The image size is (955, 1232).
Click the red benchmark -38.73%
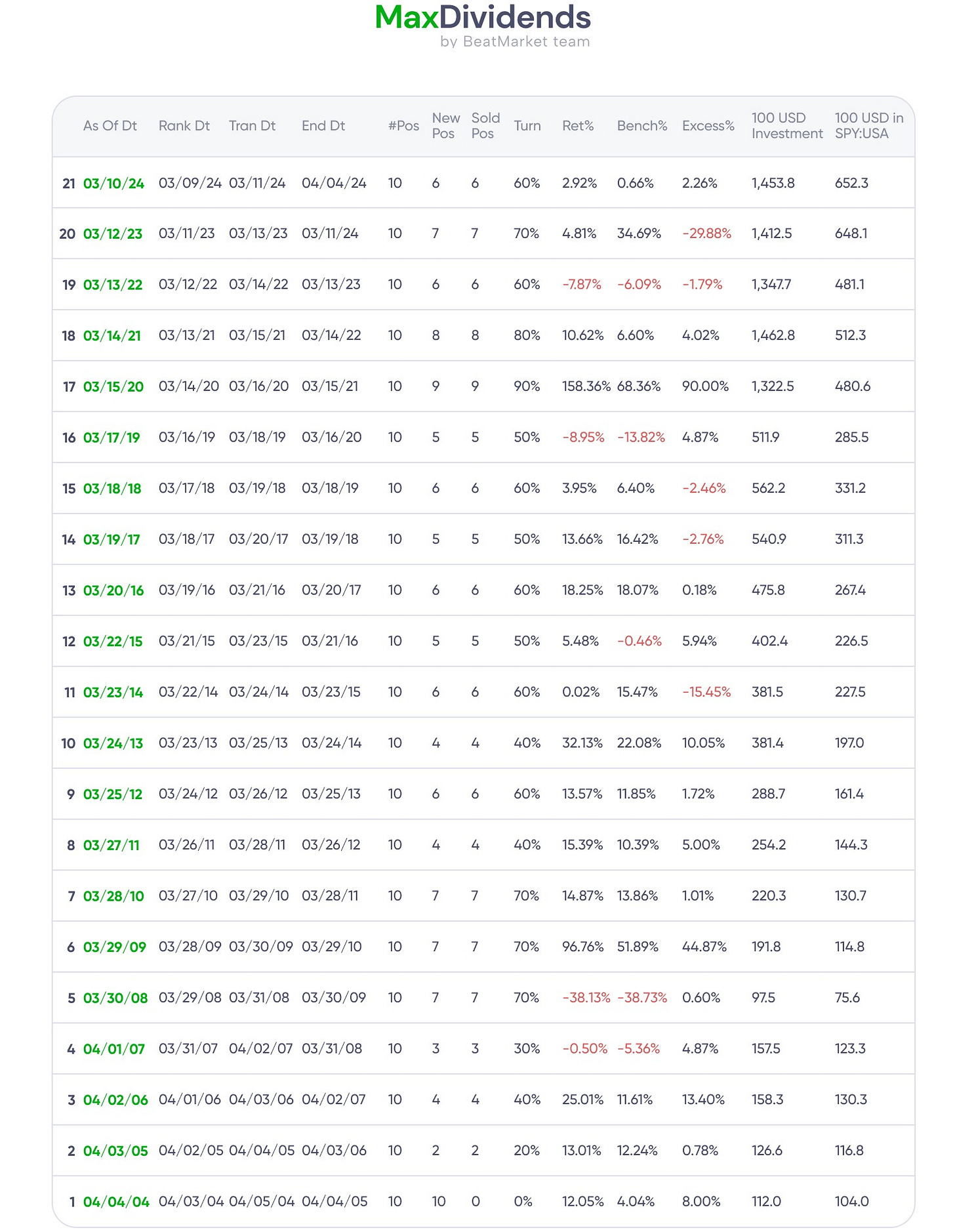click(642, 998)
